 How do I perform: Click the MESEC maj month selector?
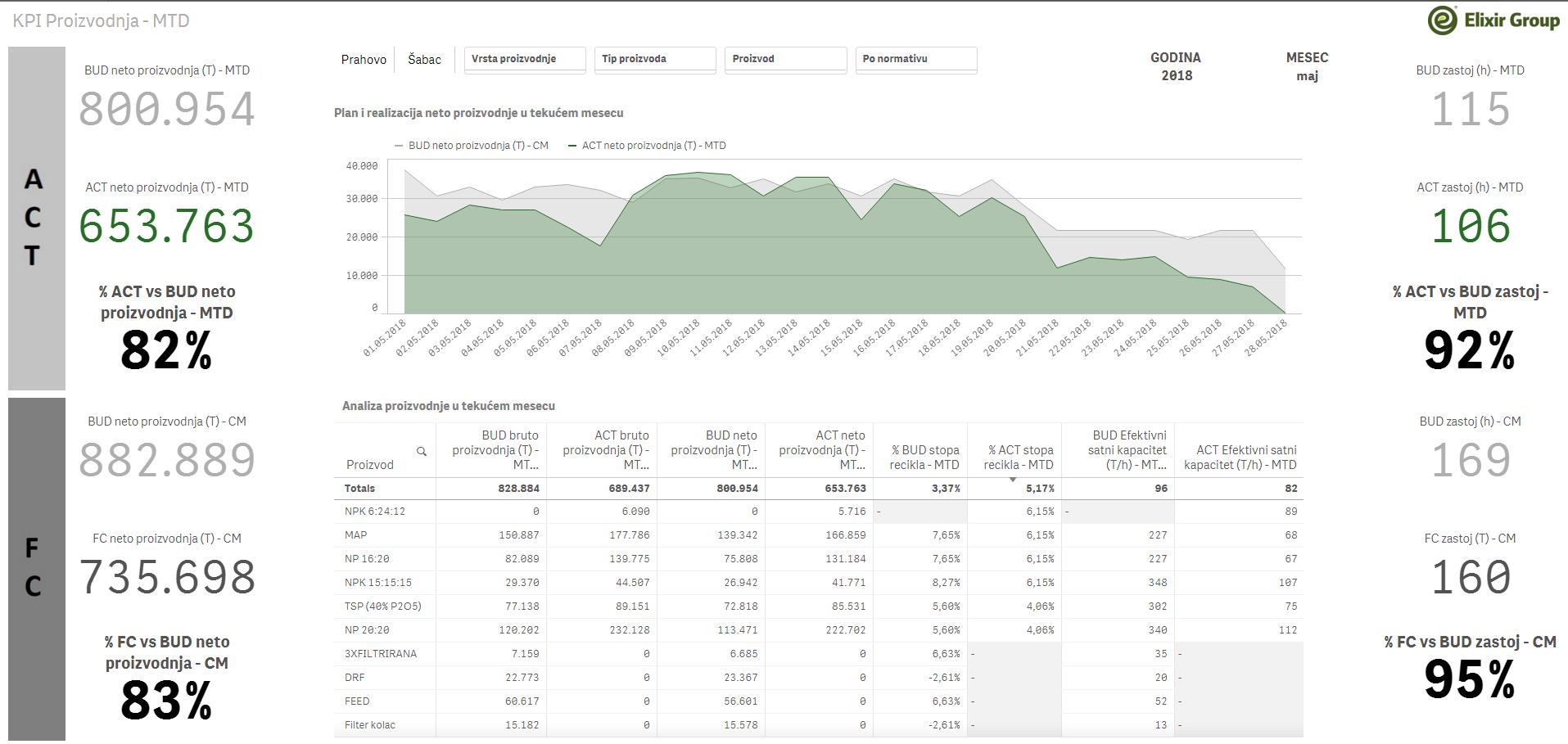point(1307,66)
